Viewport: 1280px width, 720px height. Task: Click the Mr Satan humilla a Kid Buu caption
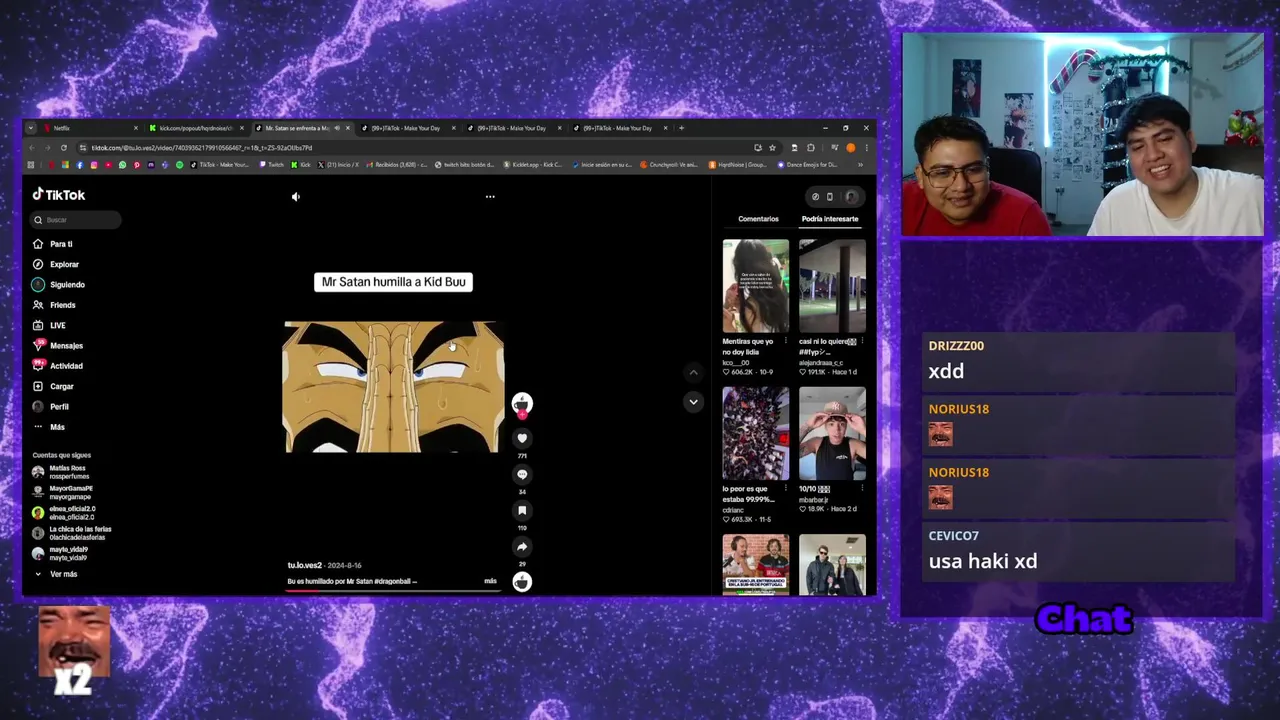[393, 282]
